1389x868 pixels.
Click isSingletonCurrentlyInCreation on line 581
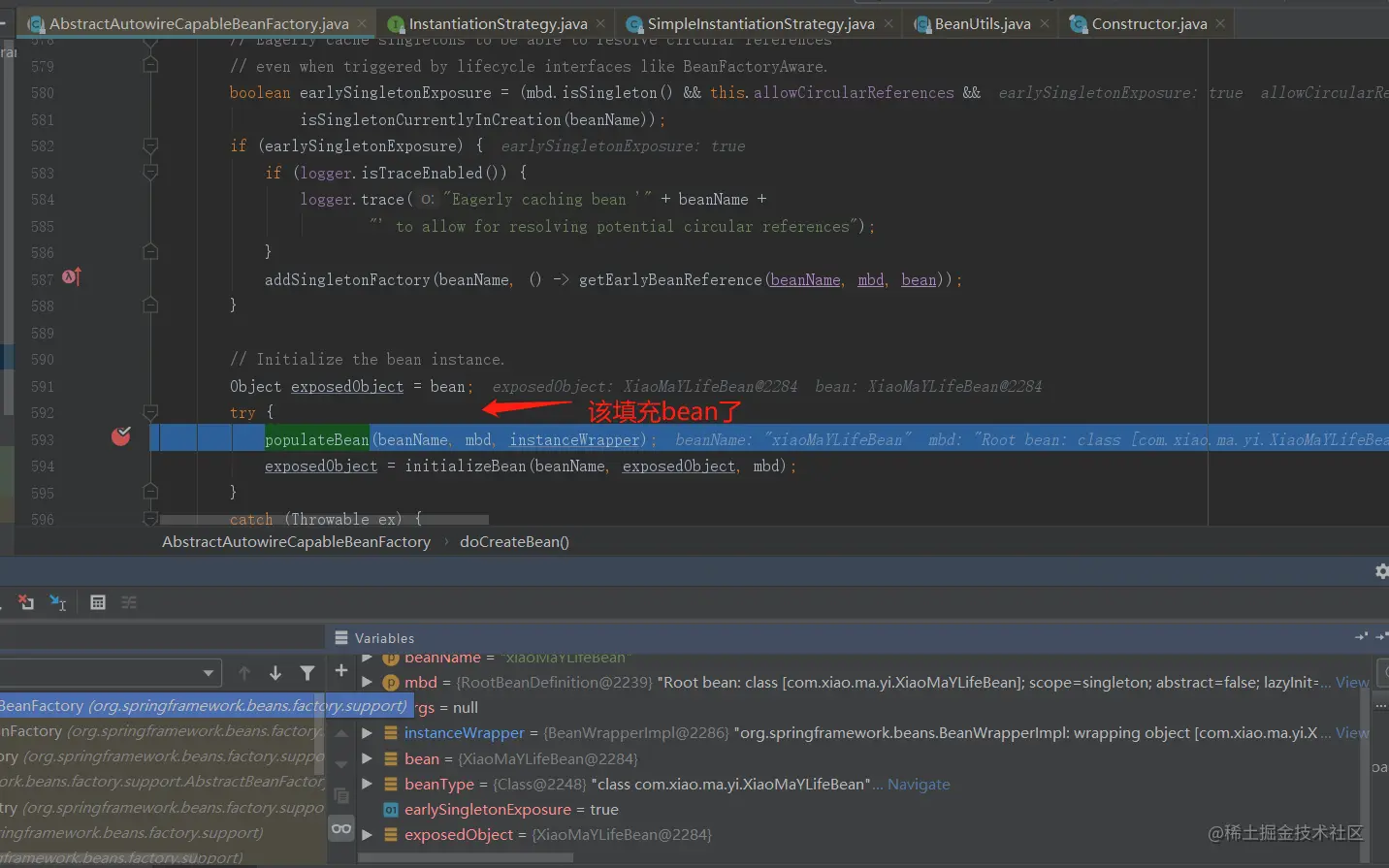(430, 120)
